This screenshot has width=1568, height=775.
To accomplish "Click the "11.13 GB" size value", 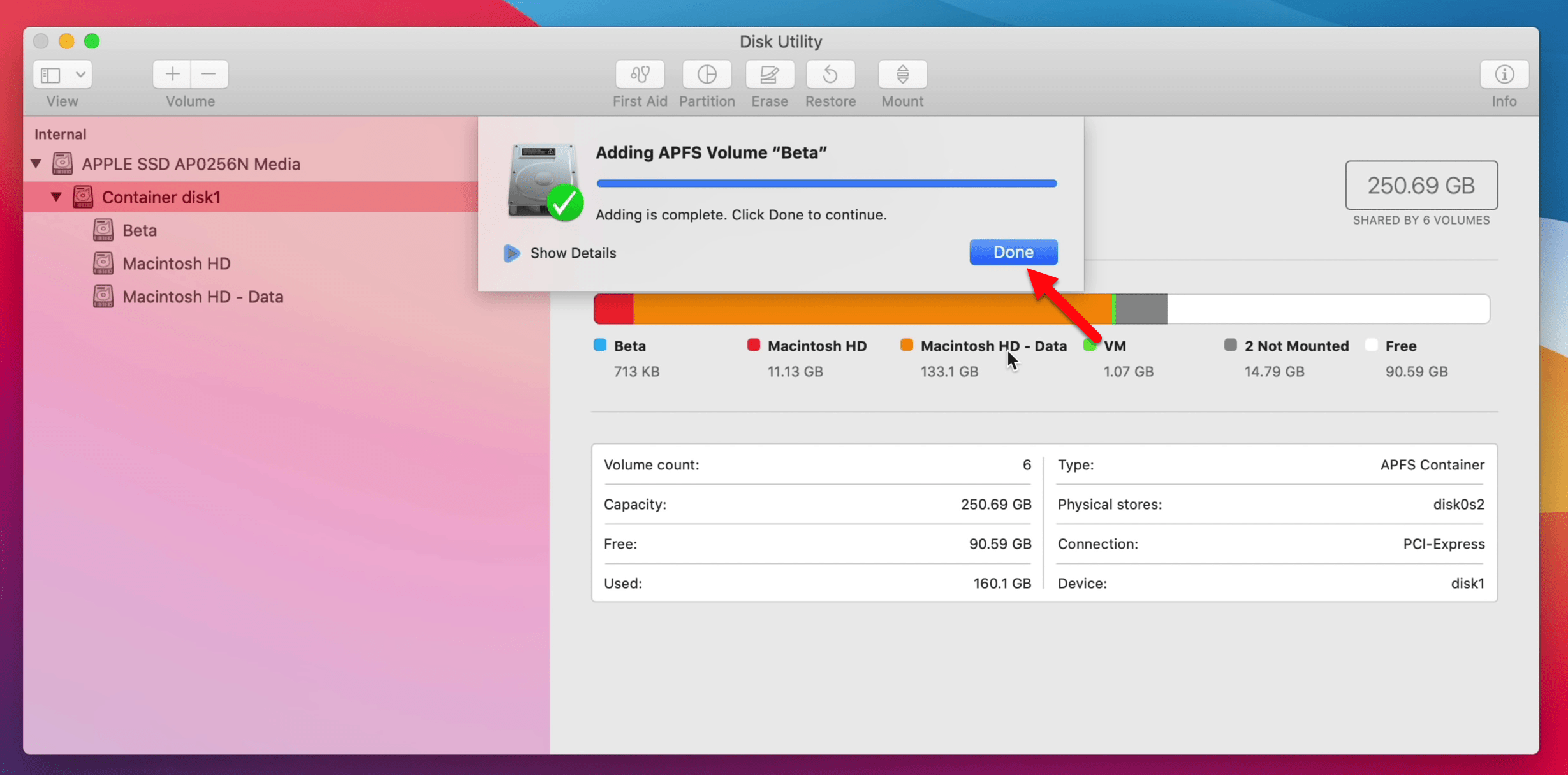I will point(795,372).
